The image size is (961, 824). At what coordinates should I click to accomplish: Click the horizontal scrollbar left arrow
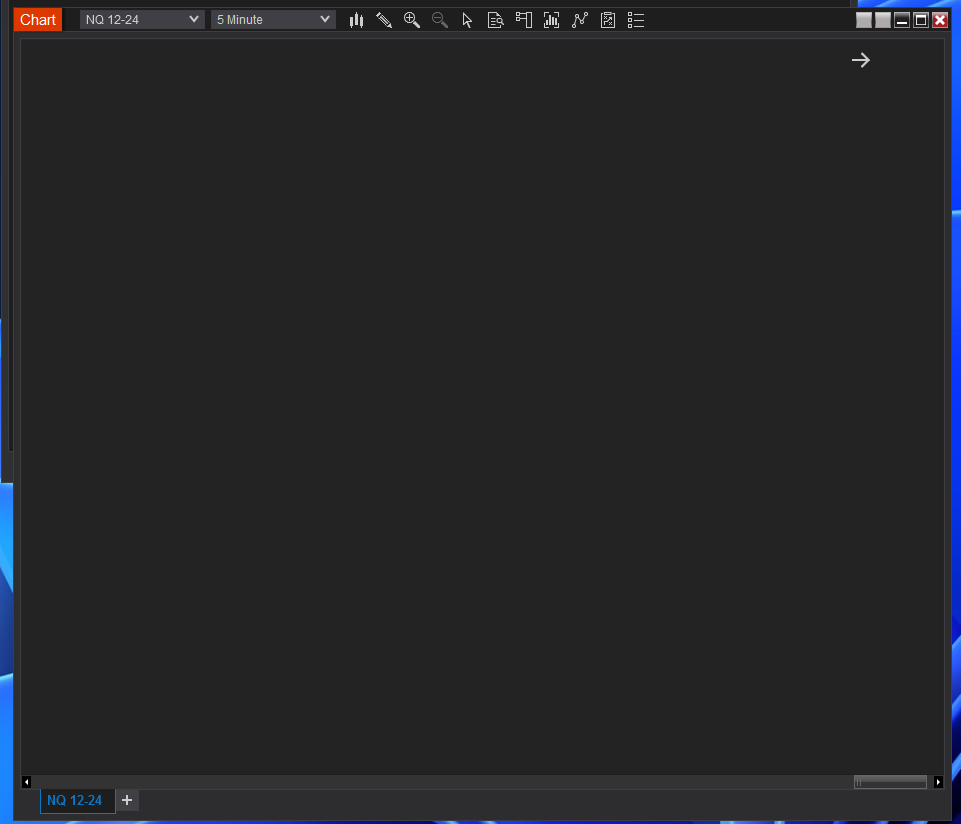pos(26,782)
